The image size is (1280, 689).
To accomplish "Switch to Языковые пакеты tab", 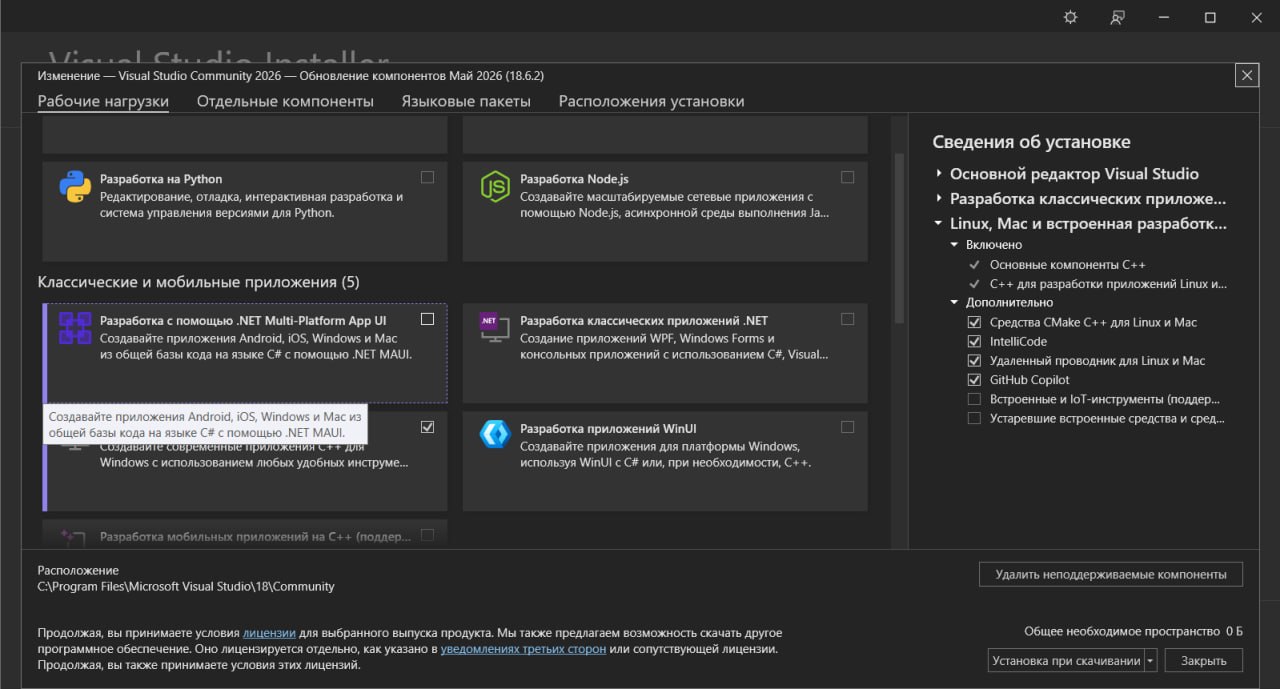I will (466, 101).
